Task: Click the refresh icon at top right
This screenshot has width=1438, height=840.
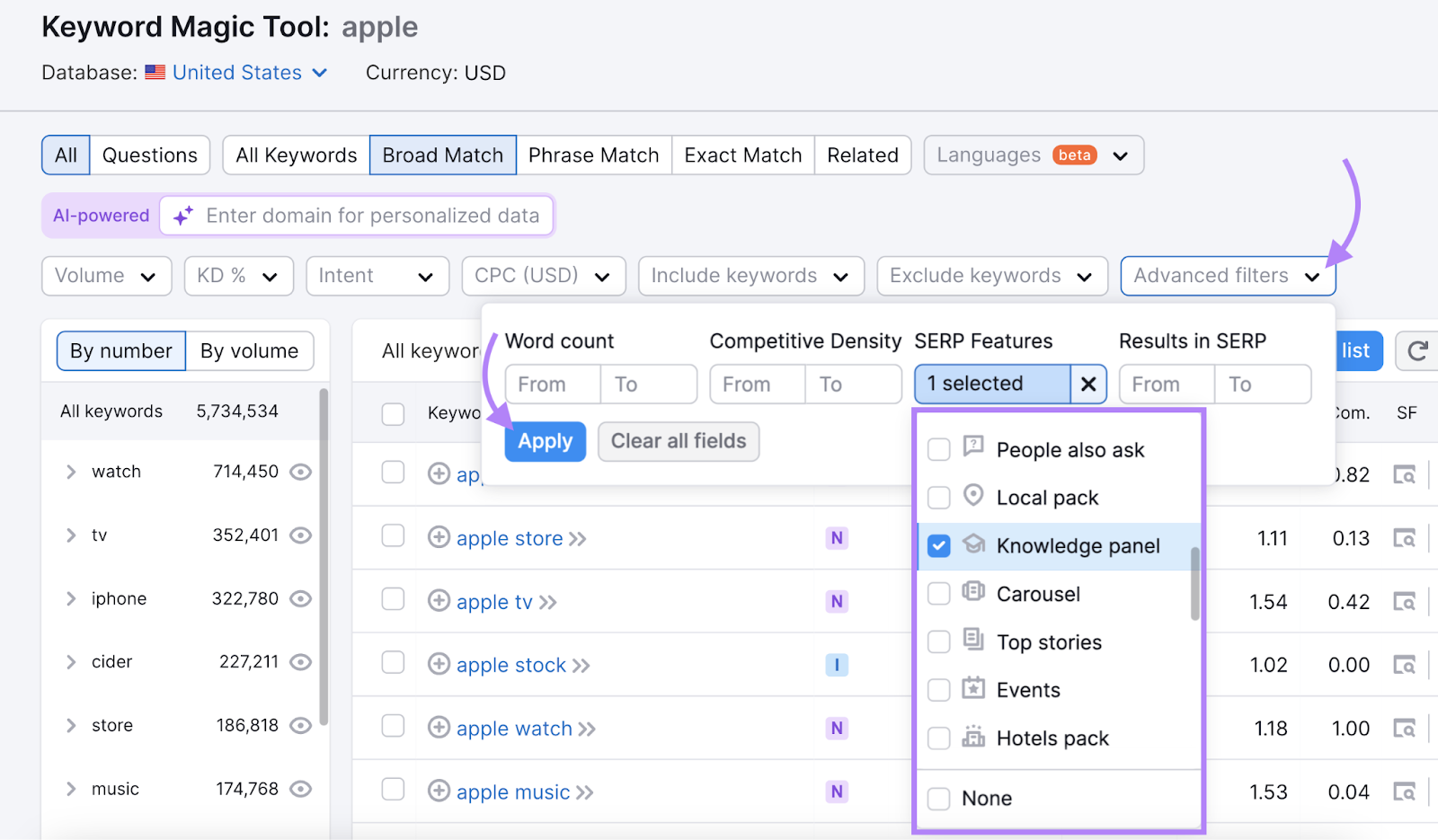Action: click(x=1416, y=350)
